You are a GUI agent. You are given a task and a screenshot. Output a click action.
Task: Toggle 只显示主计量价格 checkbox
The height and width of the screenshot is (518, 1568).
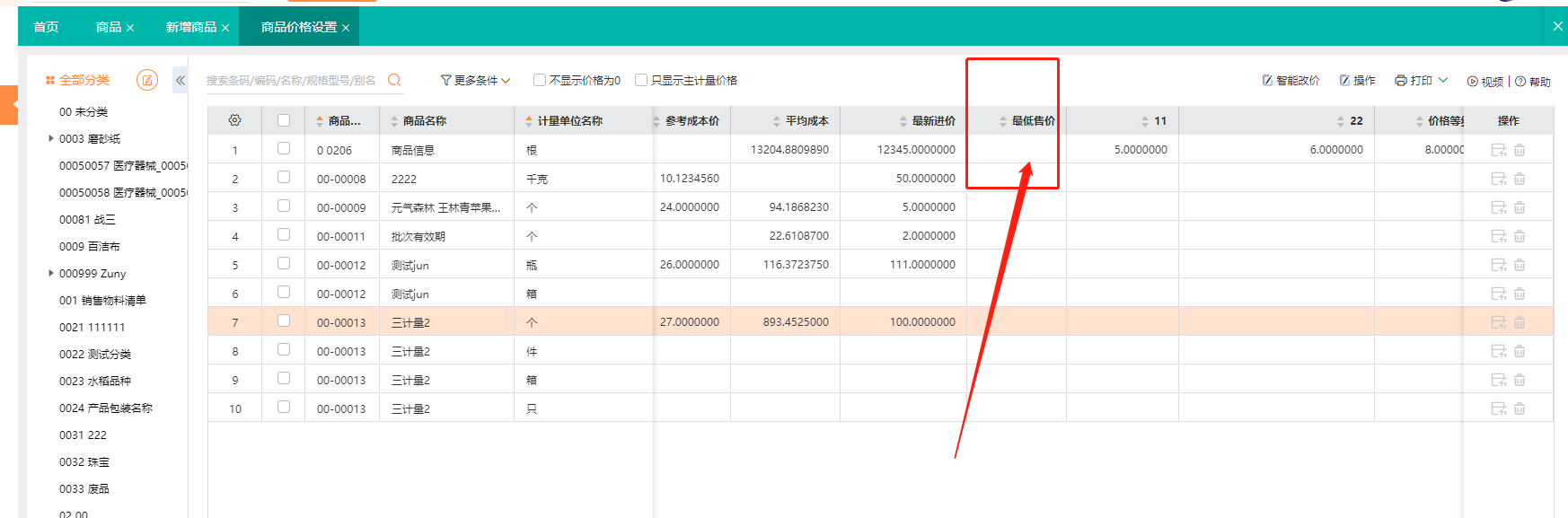click(641, 80)
